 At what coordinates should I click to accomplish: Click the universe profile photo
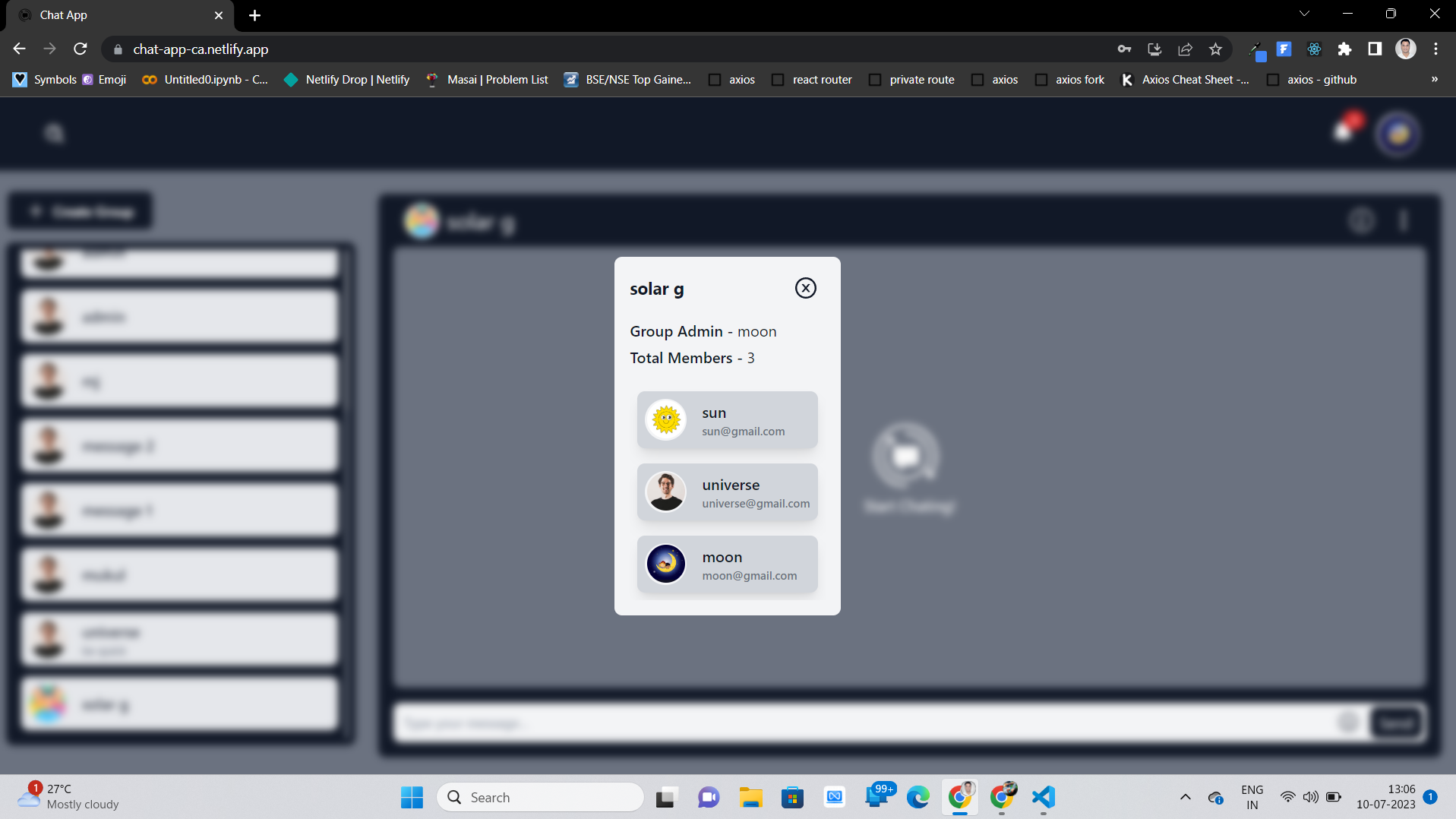coord(666,492)
